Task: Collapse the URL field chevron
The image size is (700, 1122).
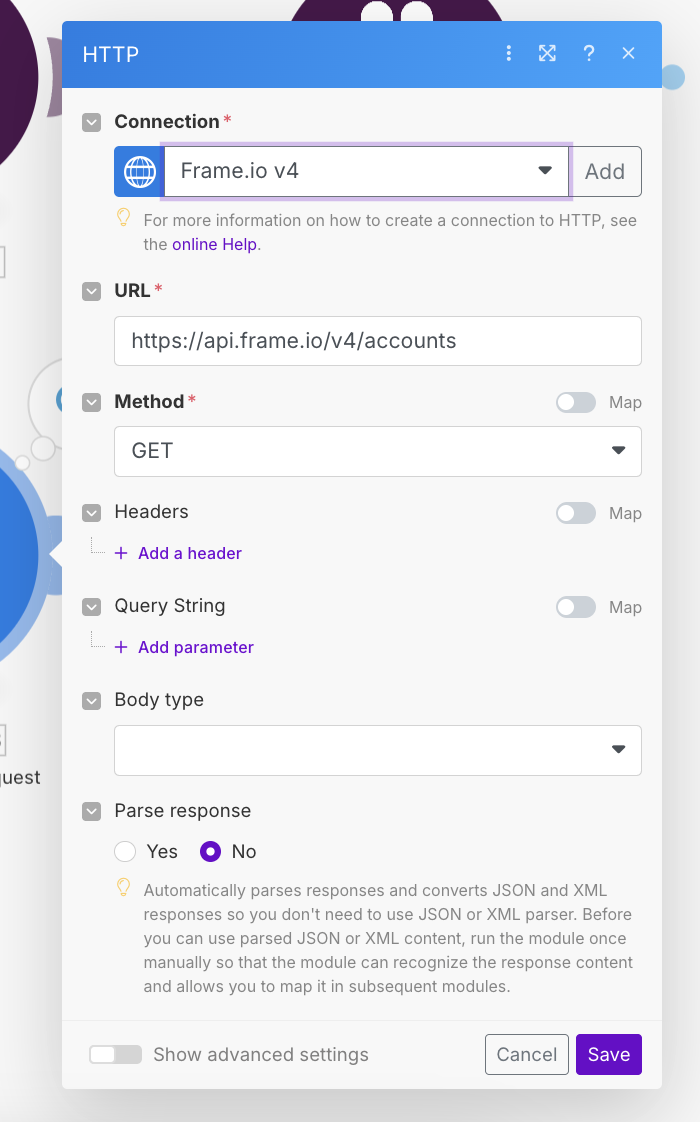Action: (92, 291)
